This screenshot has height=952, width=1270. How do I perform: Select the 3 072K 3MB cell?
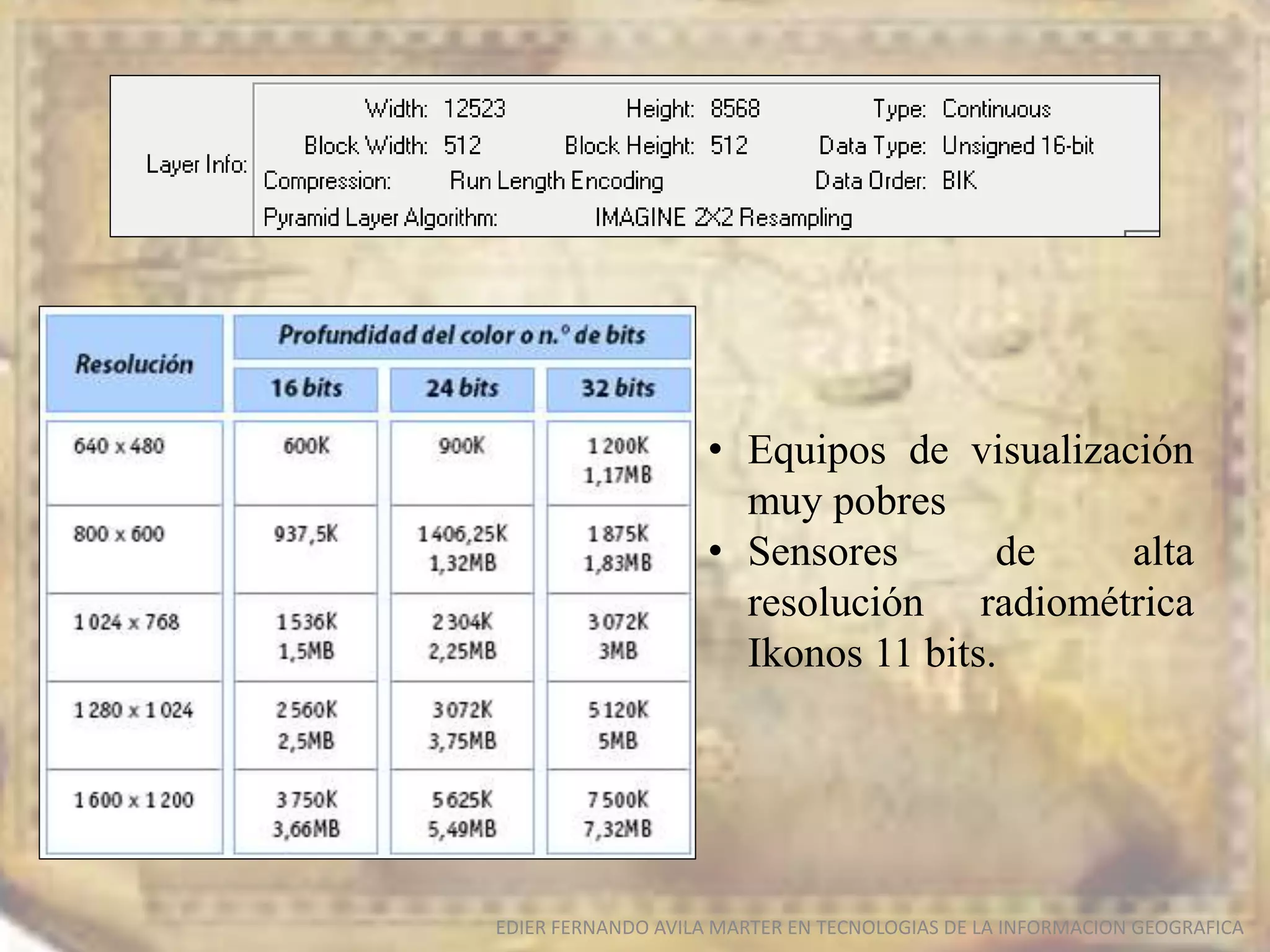[618, 638]
